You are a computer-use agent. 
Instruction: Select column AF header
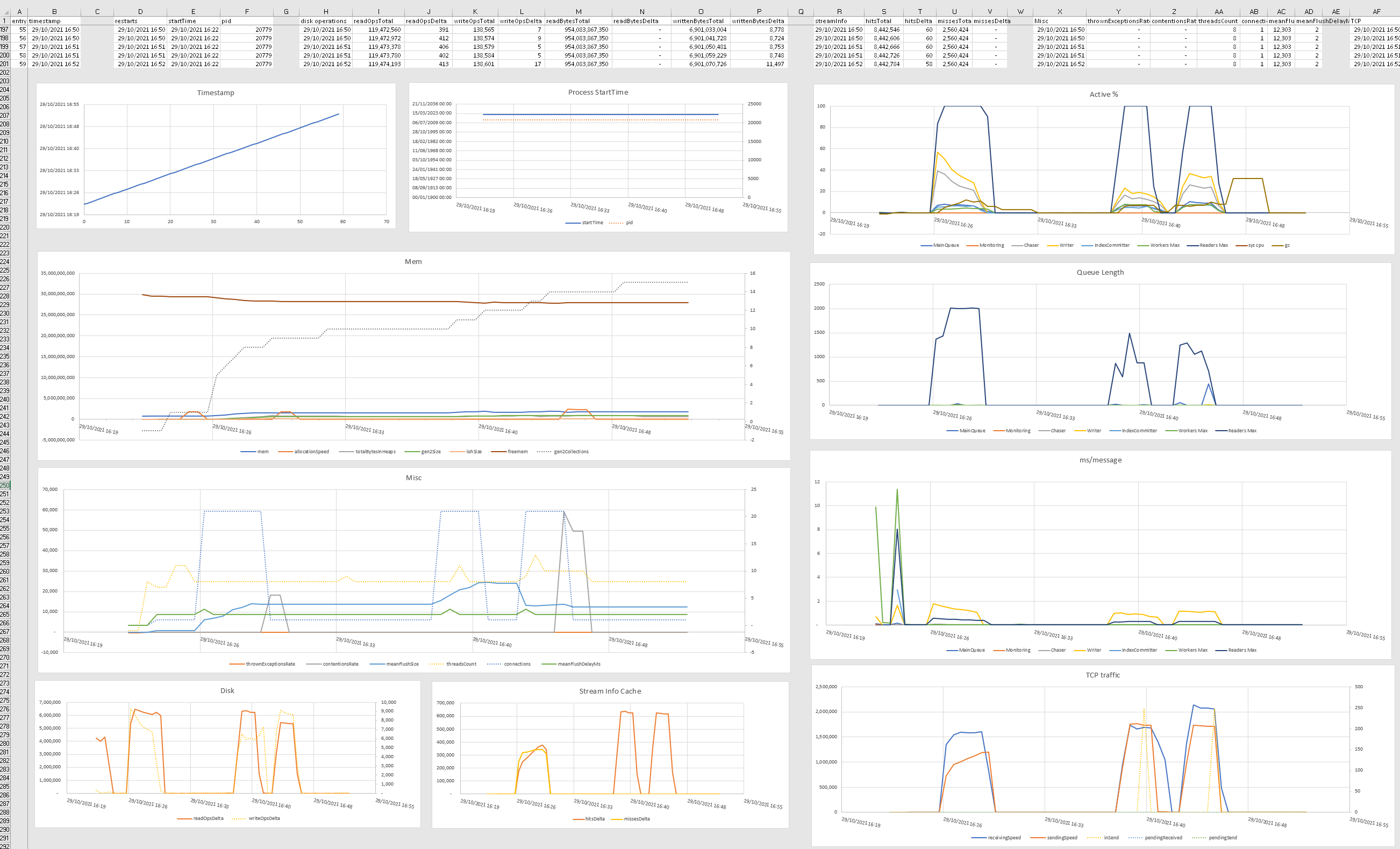(1376, 11)
